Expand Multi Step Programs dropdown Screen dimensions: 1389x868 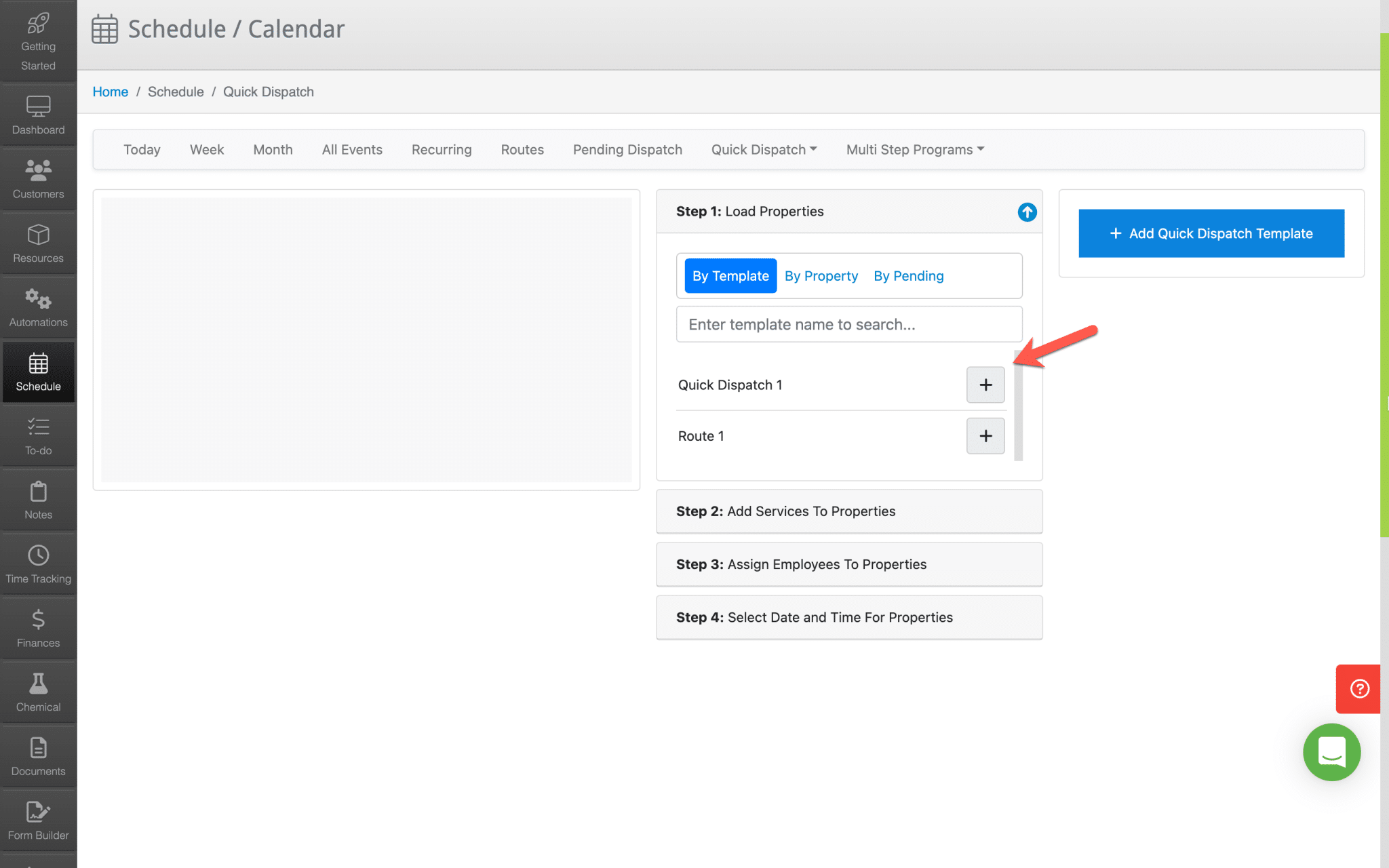coord(915,150)
